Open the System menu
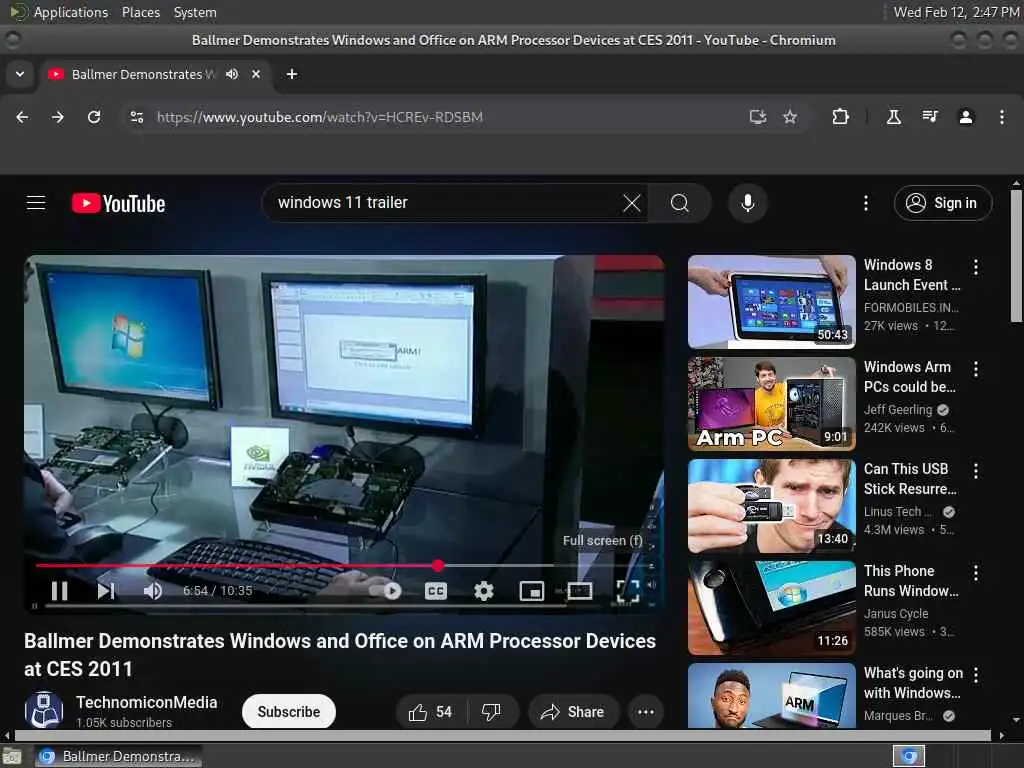Image resolution: width=1024 pixels, height=768 pixels. point(195,12)
